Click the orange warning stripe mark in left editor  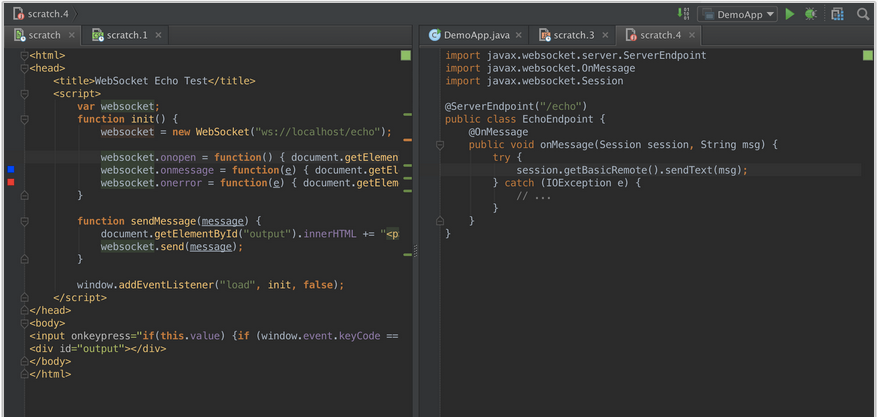click(x=407, y=139)
